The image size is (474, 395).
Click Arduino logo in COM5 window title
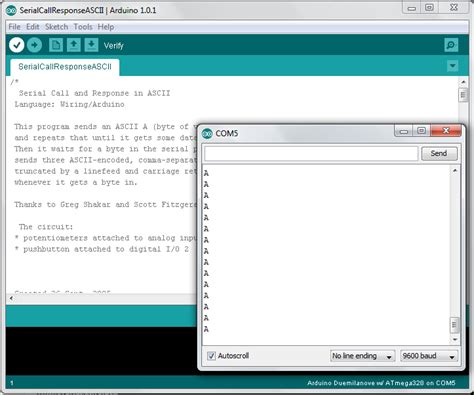coord(207,134)
